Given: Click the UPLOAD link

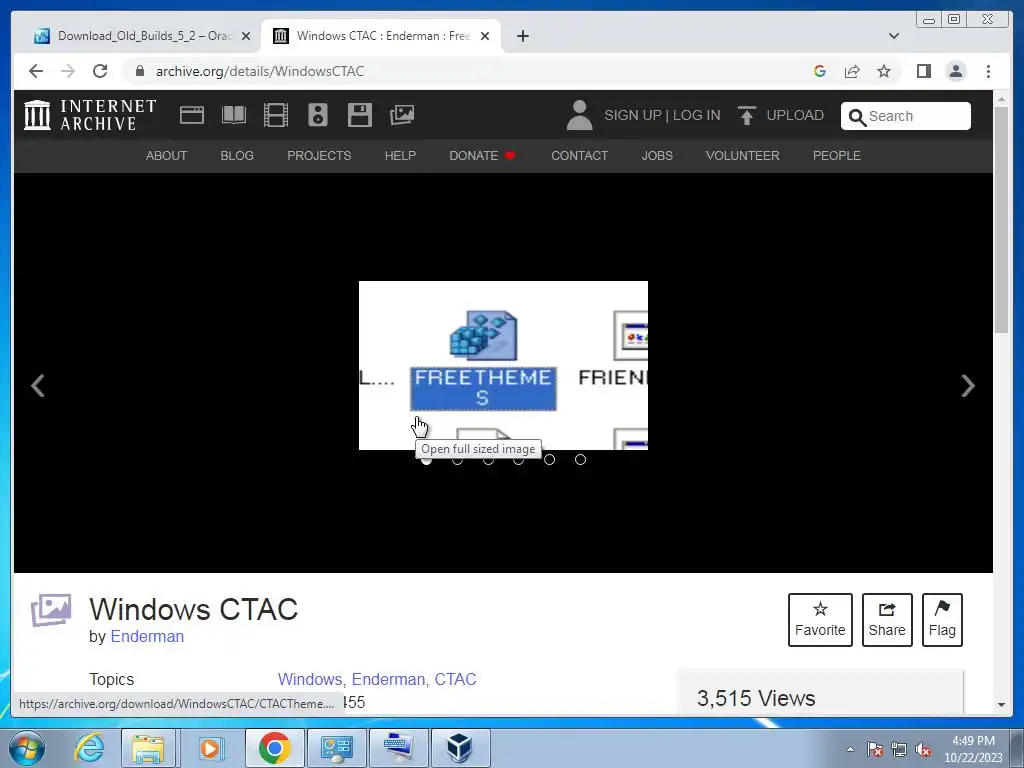Looking at the screenshot, I should point(781,115).
